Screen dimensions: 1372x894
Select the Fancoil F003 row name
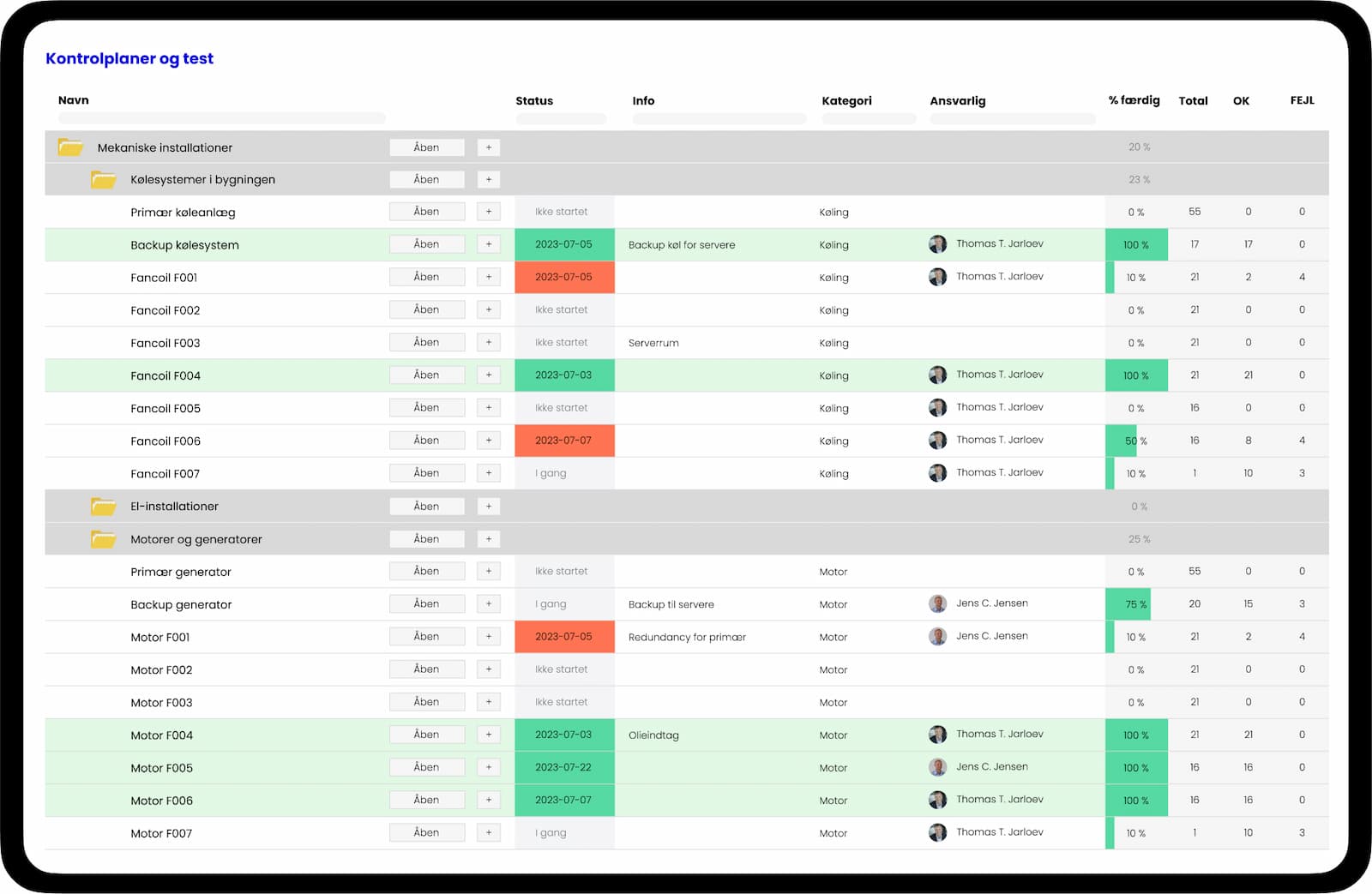point(165,343)
